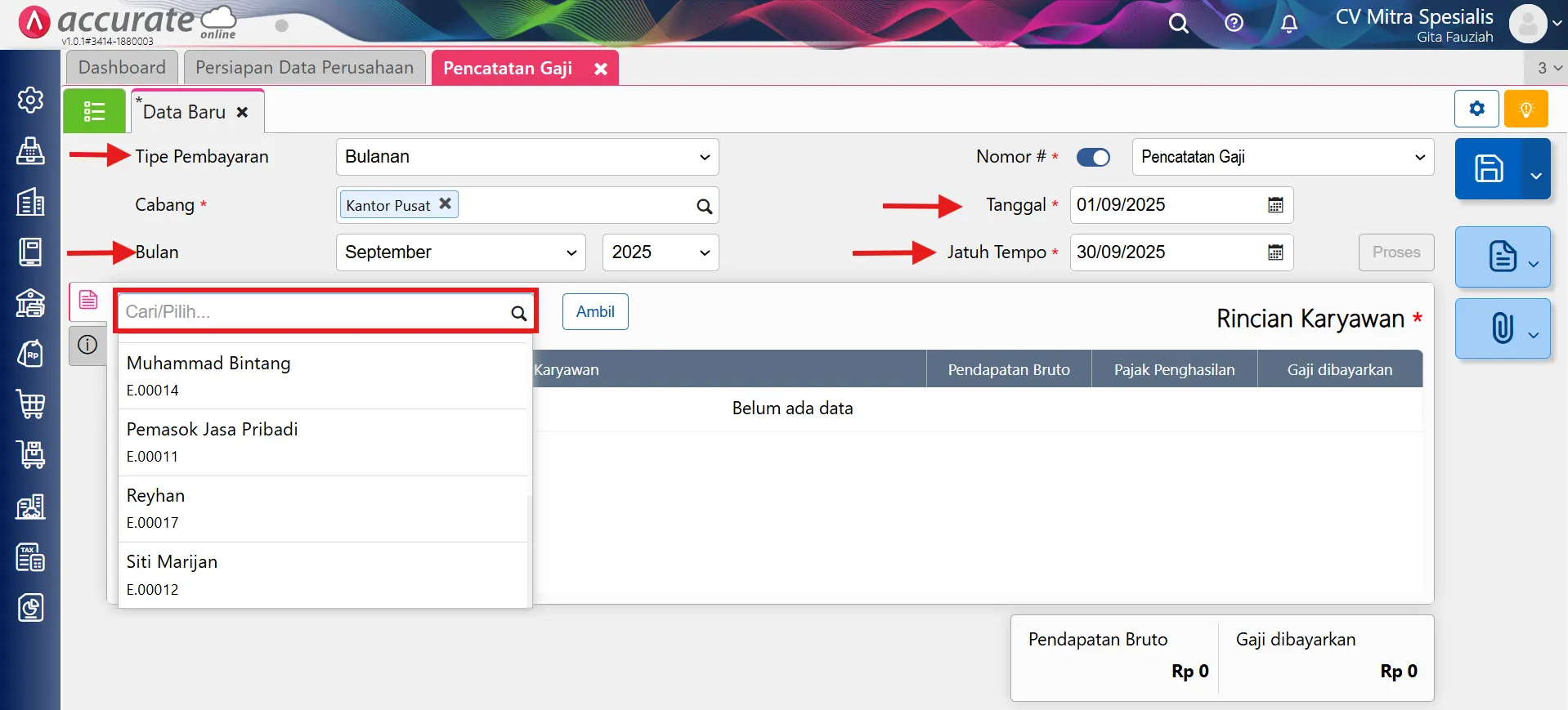Open the September month dropdown

460,252
